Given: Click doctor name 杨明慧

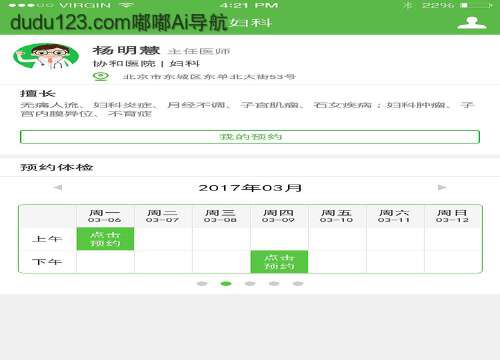Looking at the screenshot, I should point(126,50).
